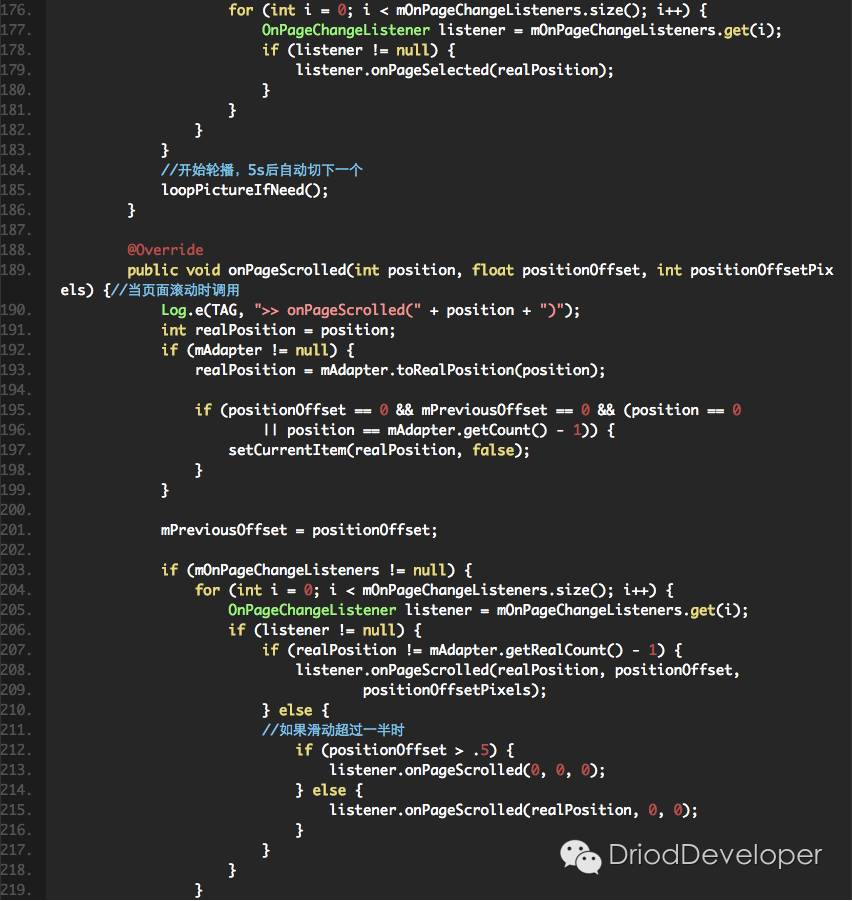Click the 'Log.e(TAG,' logging statement
Screen dimensions: 852x901
click(203, 310)
